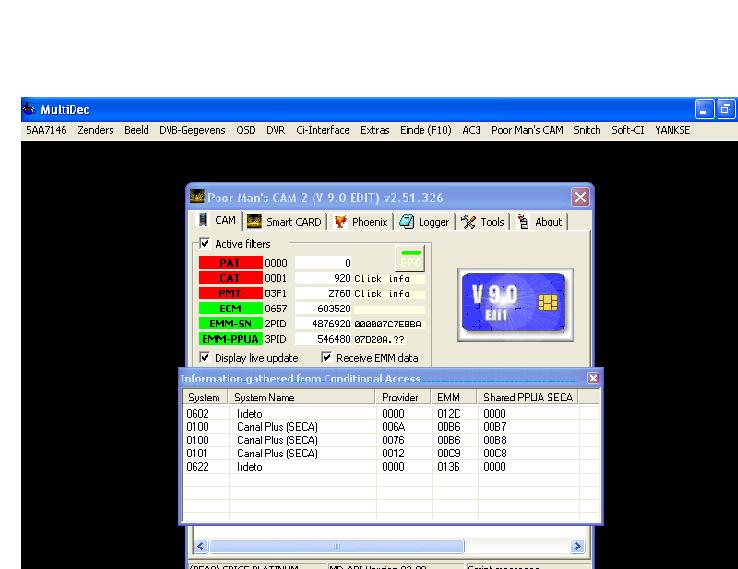The height and width of the screenshot is (569, 738).
Task: Switch to the Logger tab
Action: [425, 222]
